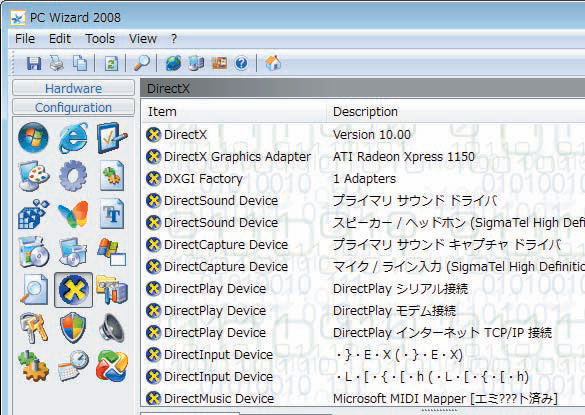
Task: Select the blue cubes registry icon
Action: 34,214
